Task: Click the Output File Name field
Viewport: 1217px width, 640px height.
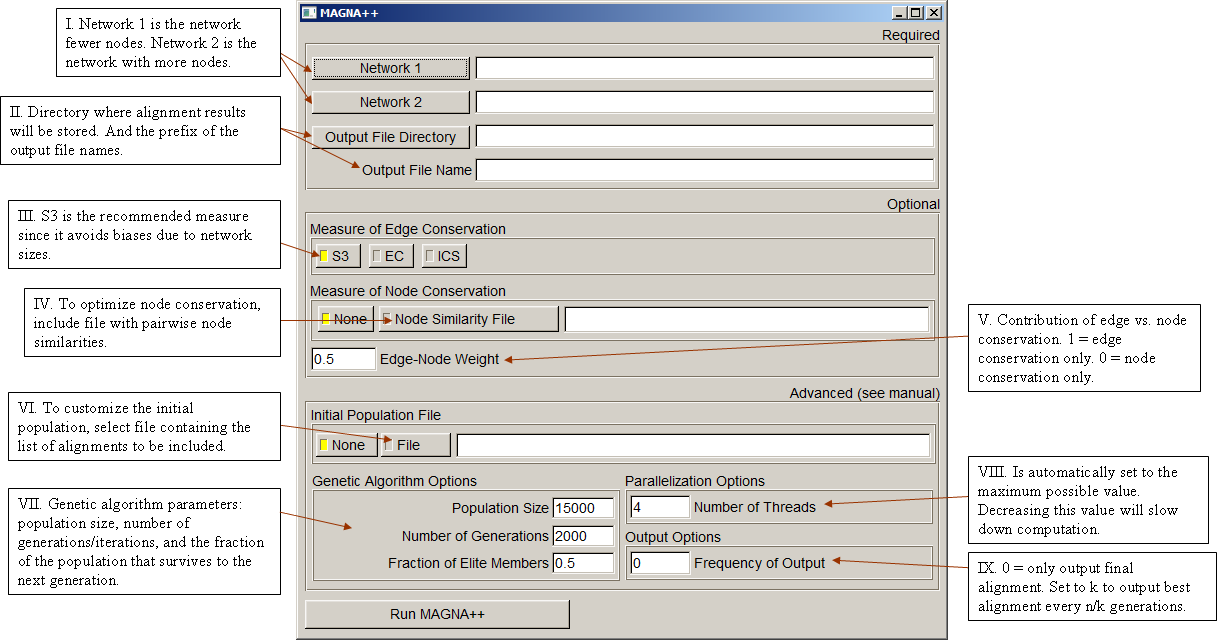Action: pyautogui.click(x=704, y=170)
